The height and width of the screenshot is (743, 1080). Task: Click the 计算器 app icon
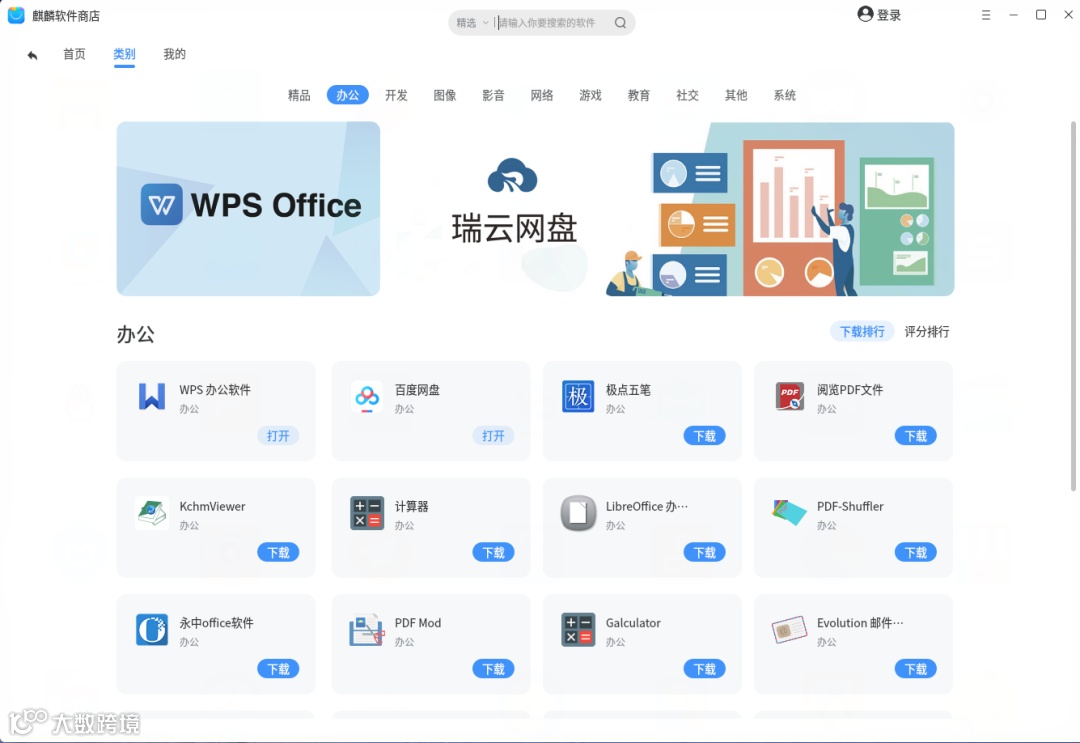pos(366,513)
